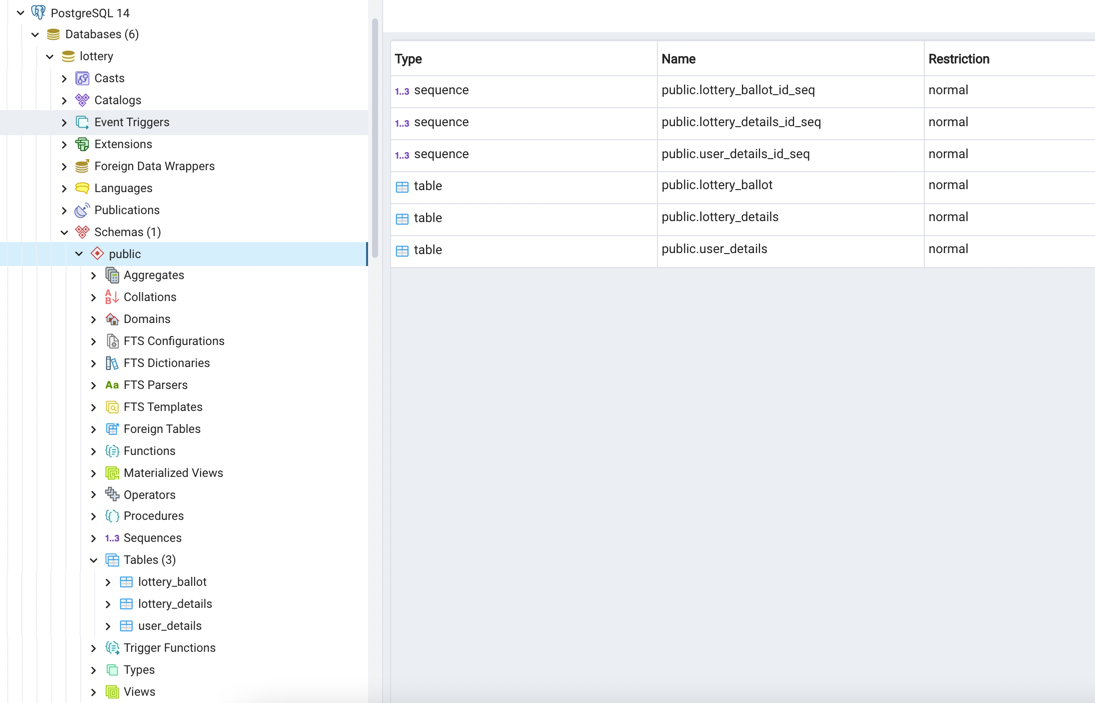Click the Domains icon

112,319
